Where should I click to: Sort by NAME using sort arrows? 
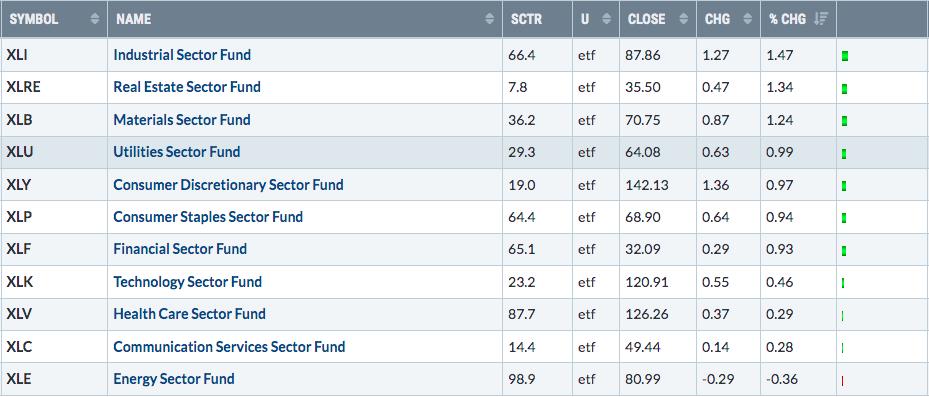(489, 19)
